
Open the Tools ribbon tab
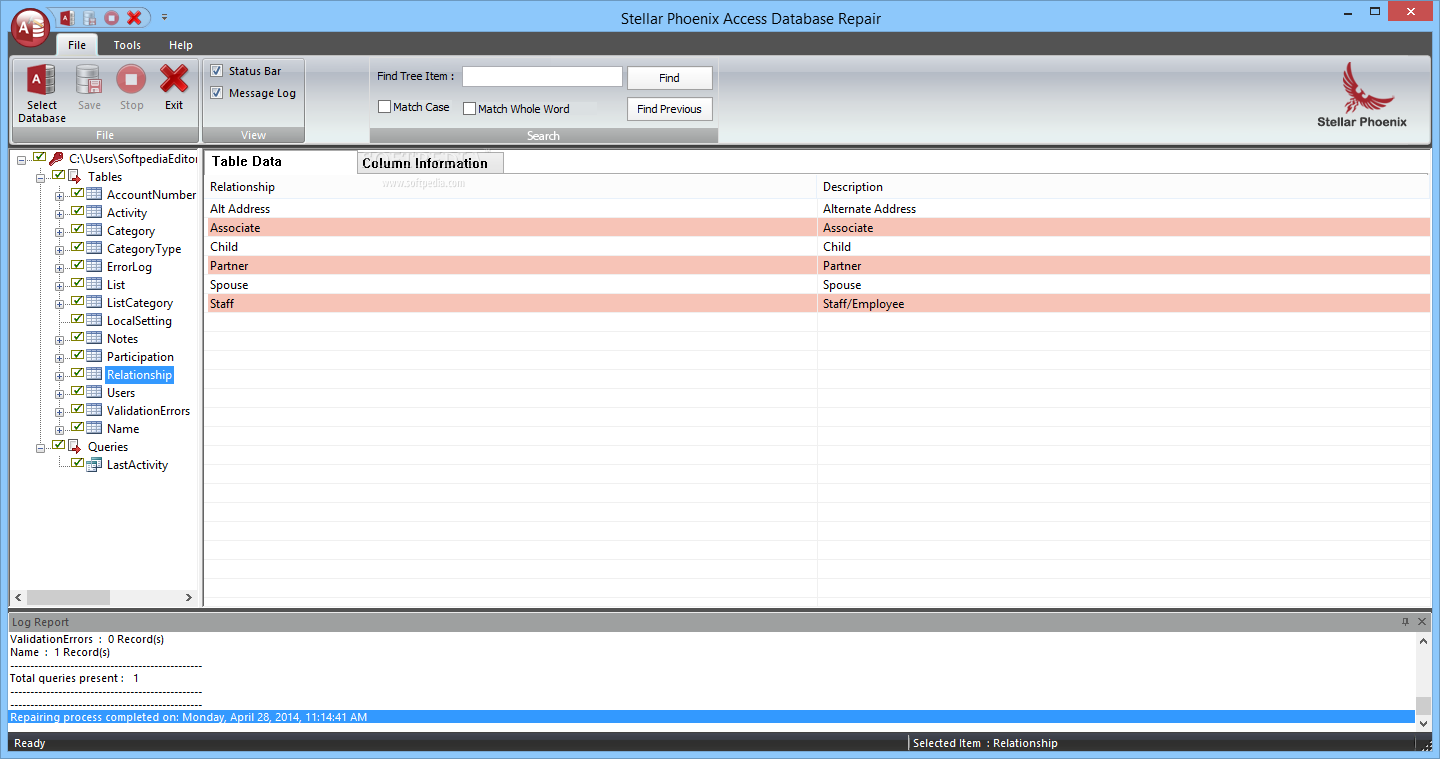tap(127, 45)
